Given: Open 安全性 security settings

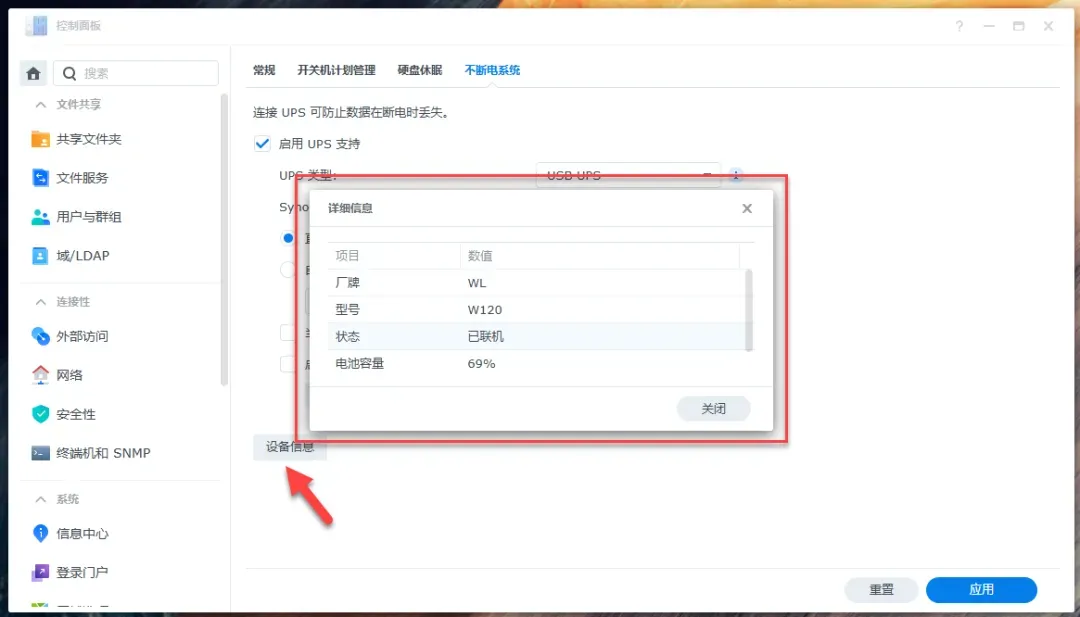Looking at the screenshot, I should (76, 414).
